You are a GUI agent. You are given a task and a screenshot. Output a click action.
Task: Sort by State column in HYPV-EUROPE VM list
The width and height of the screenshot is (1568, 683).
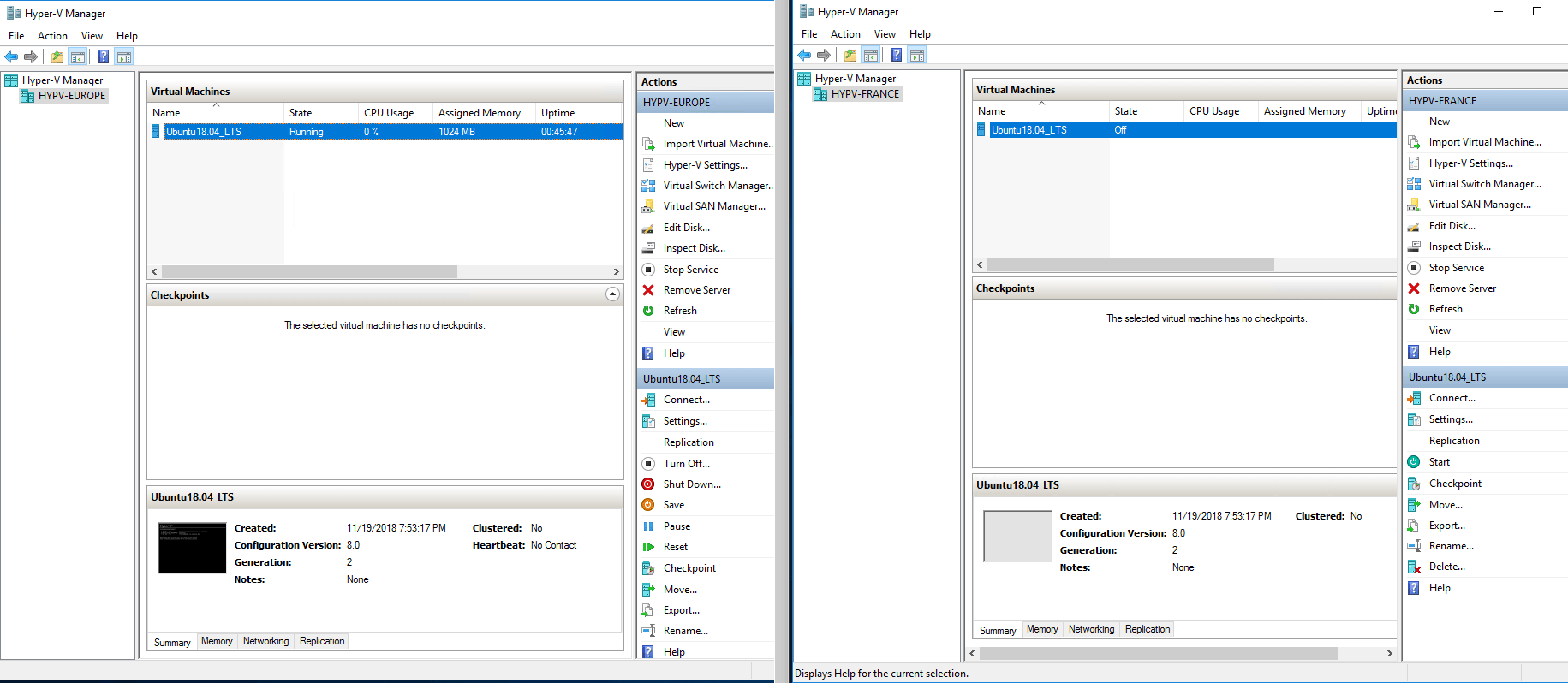pos(321,113)
